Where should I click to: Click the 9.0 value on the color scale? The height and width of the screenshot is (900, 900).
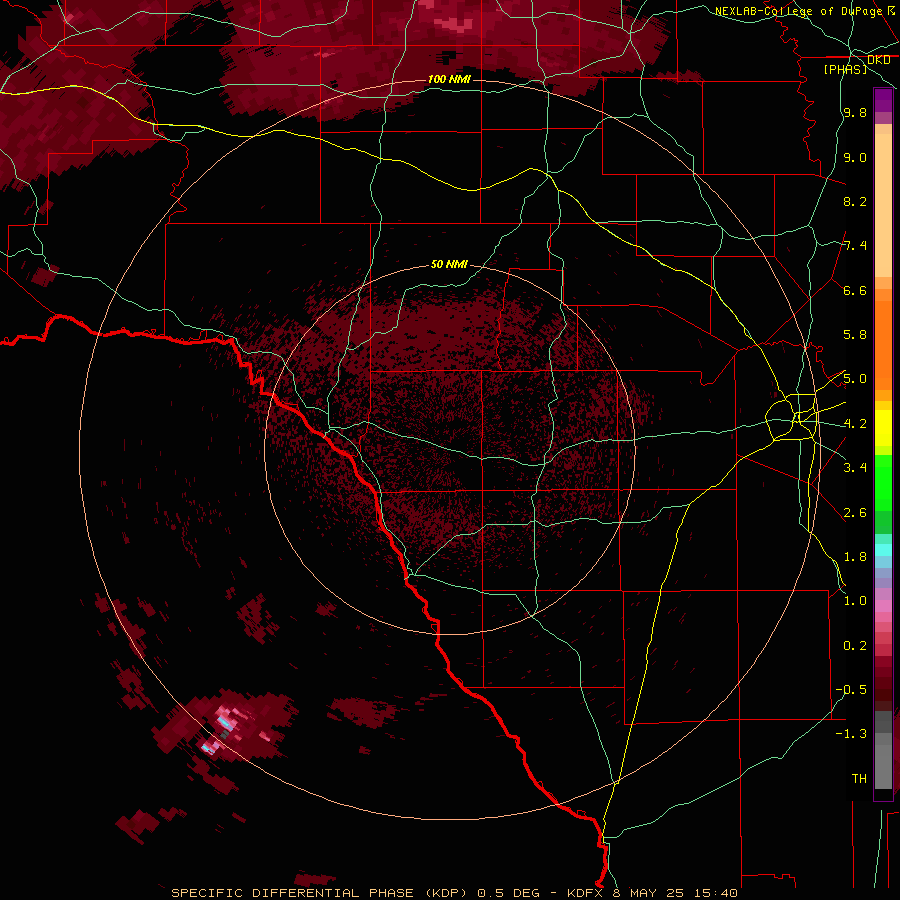click(x=855, y=157)
